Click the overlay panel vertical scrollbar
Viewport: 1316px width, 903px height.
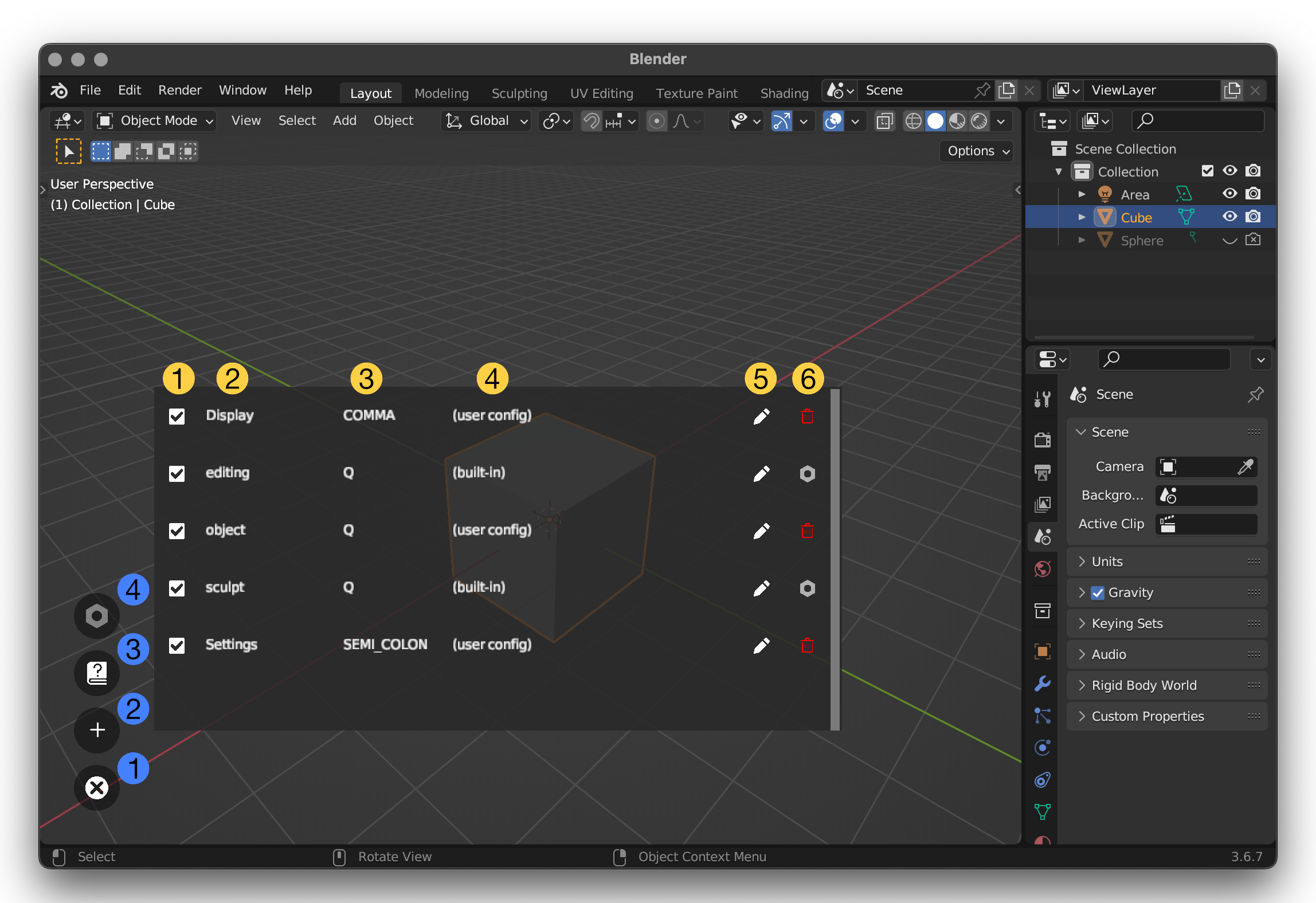point(835,560)
